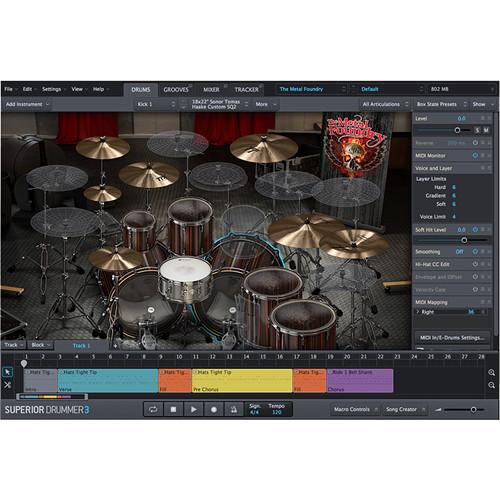Toggle the Reverse power button
This screenshot has height=500, width=500.
coord(475,143)
